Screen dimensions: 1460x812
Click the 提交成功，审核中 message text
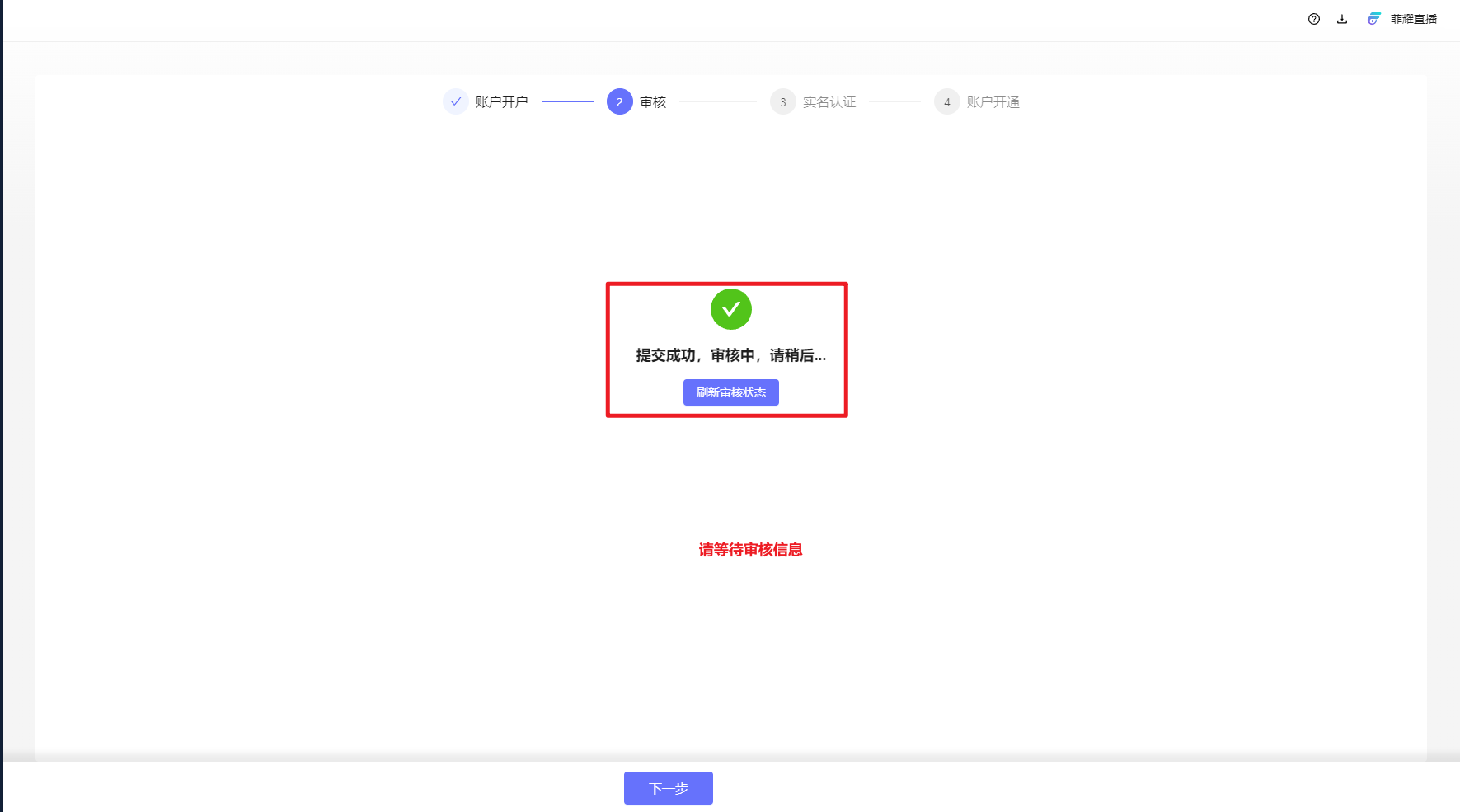[730, 355]
